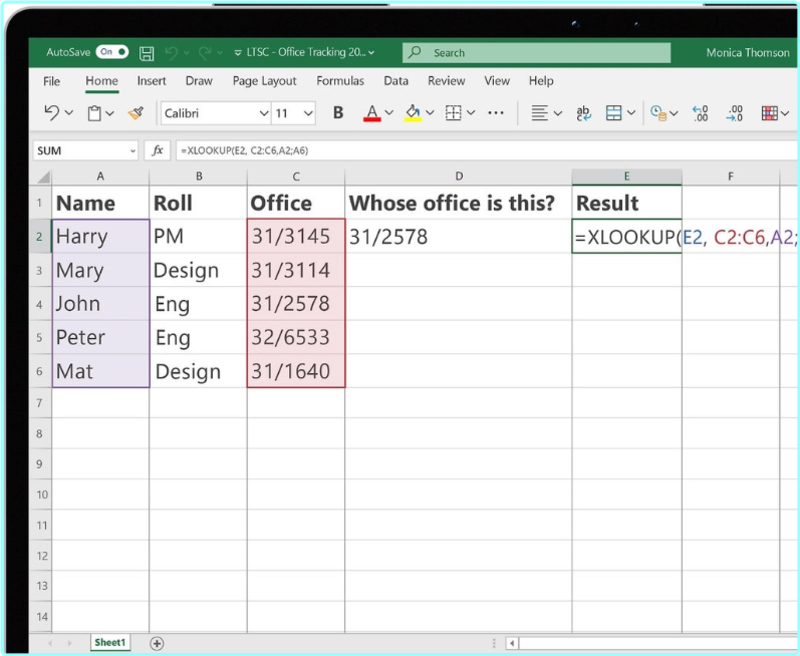Apply the red font color
Image resolution: width=800 pixels, height=656 pixels.
(x=372, y=113)
